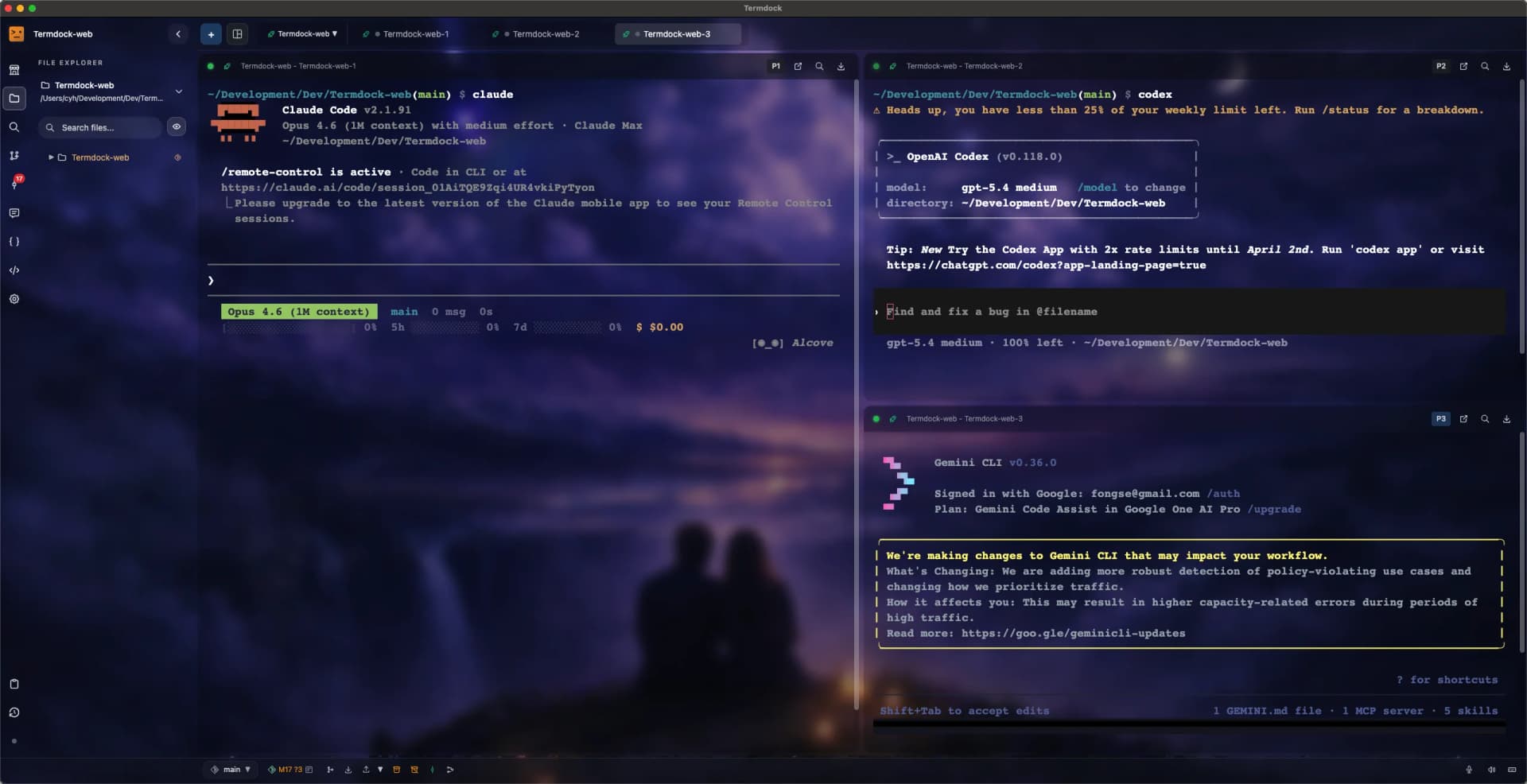The image size is (1527, 784).
Task: Click the code snippets braces icon in sidebar
Action: point(14,242)
